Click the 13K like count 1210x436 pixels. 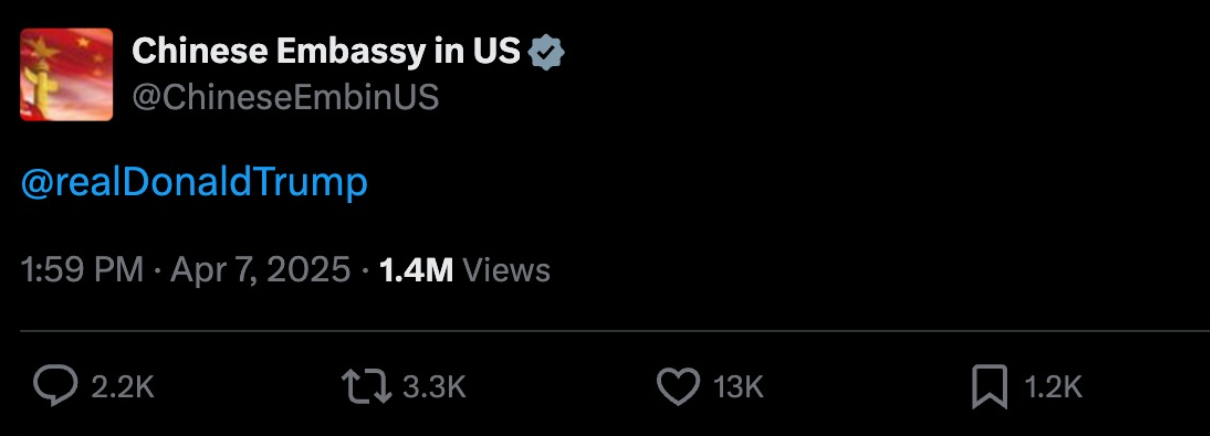(739, 388)
